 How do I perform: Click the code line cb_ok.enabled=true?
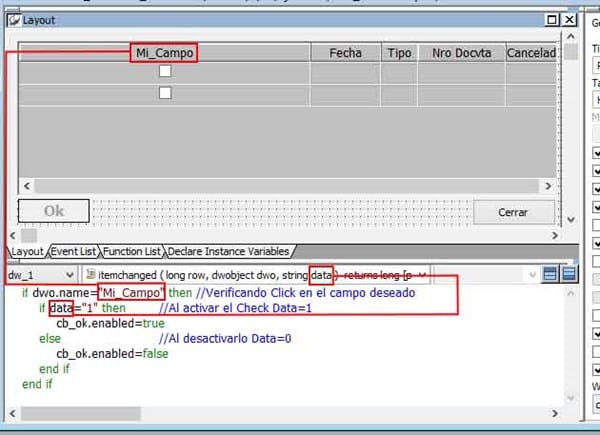(111, 323)
